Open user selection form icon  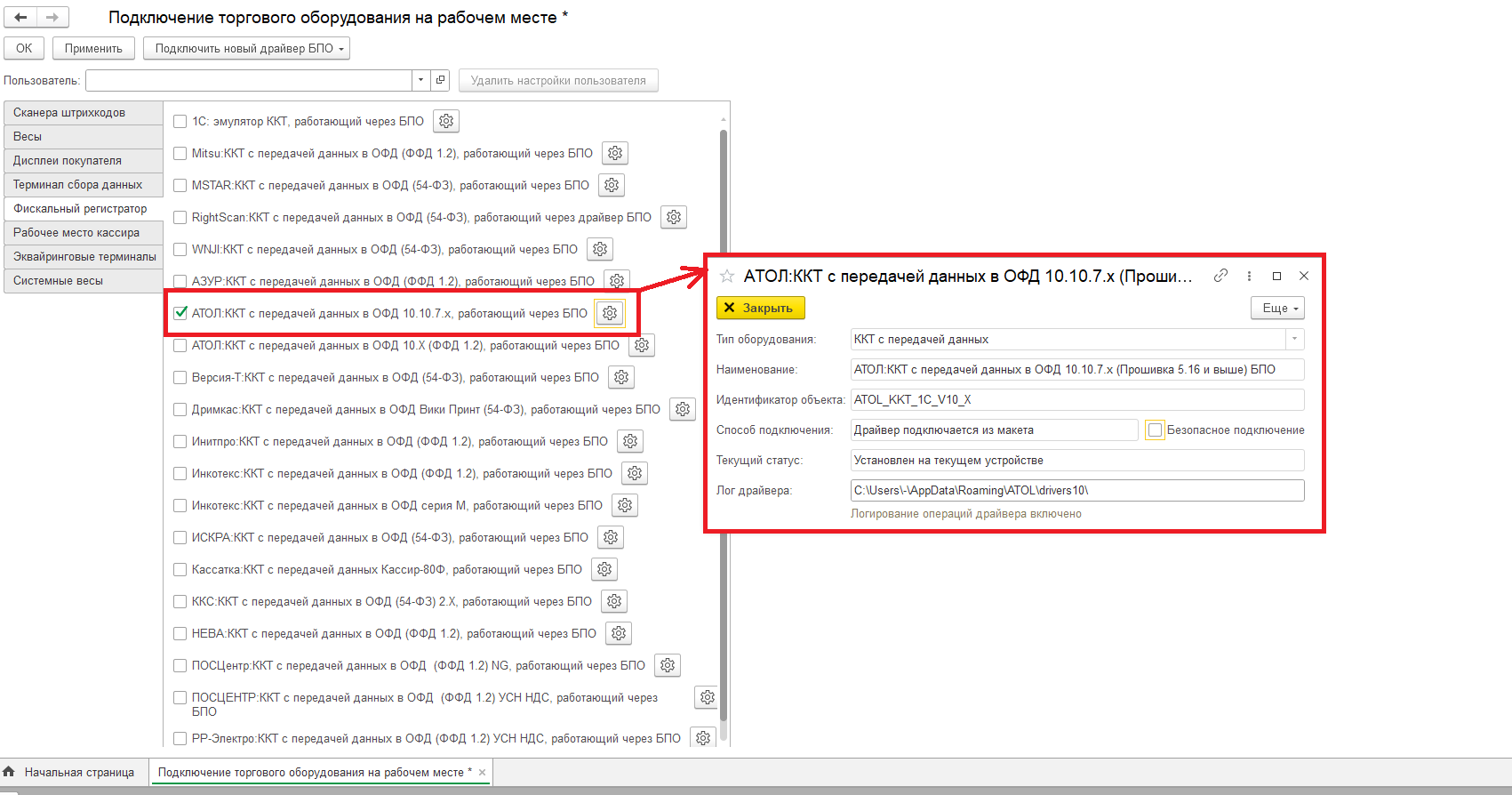[x=440, y=80]
